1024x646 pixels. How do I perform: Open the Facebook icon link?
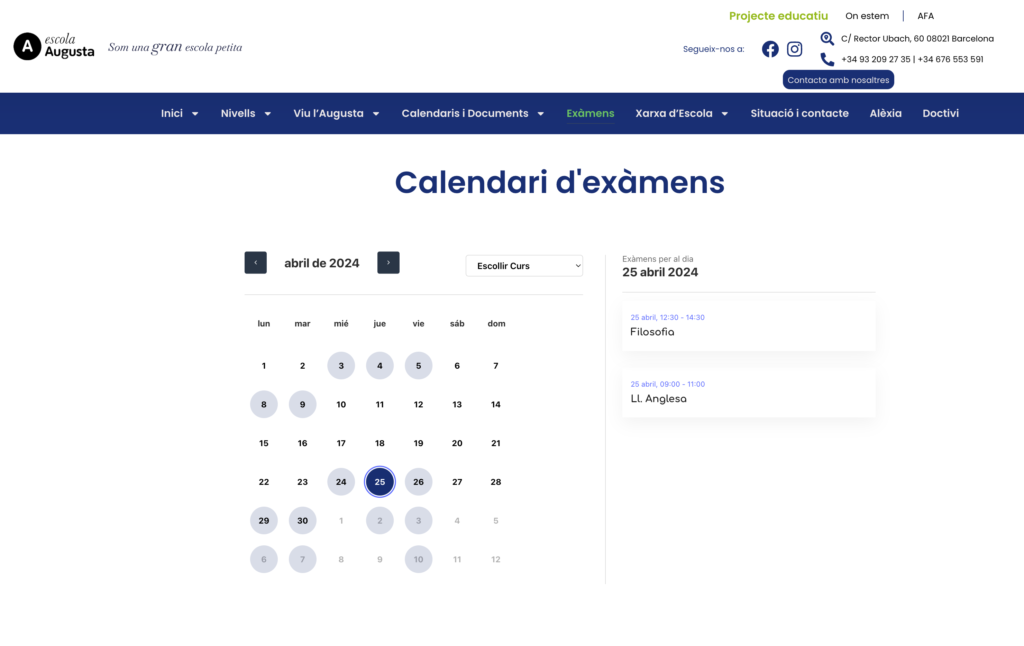[x=770, y=49]
